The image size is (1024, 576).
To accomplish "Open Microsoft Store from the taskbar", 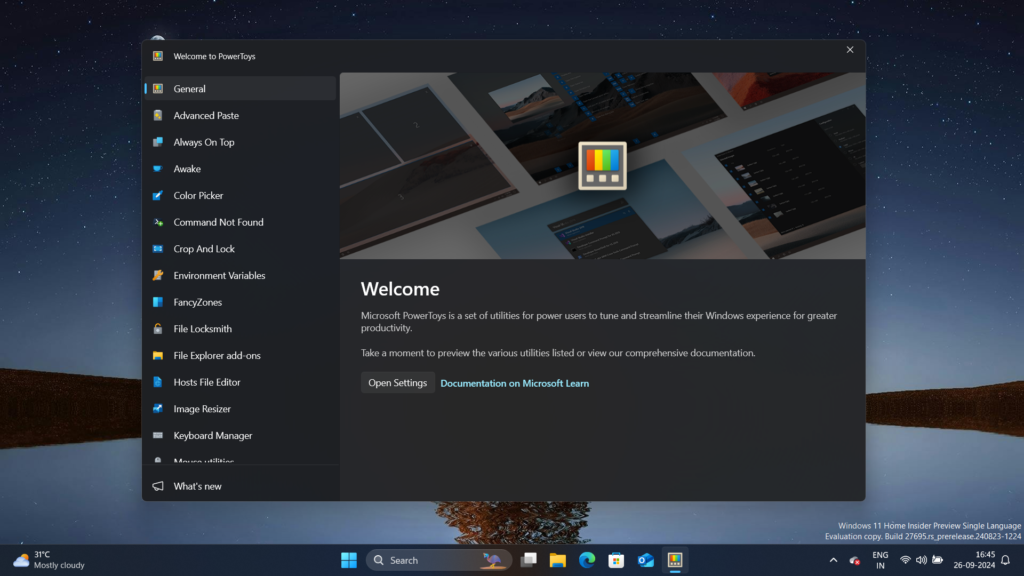I will tap(616, 560).
